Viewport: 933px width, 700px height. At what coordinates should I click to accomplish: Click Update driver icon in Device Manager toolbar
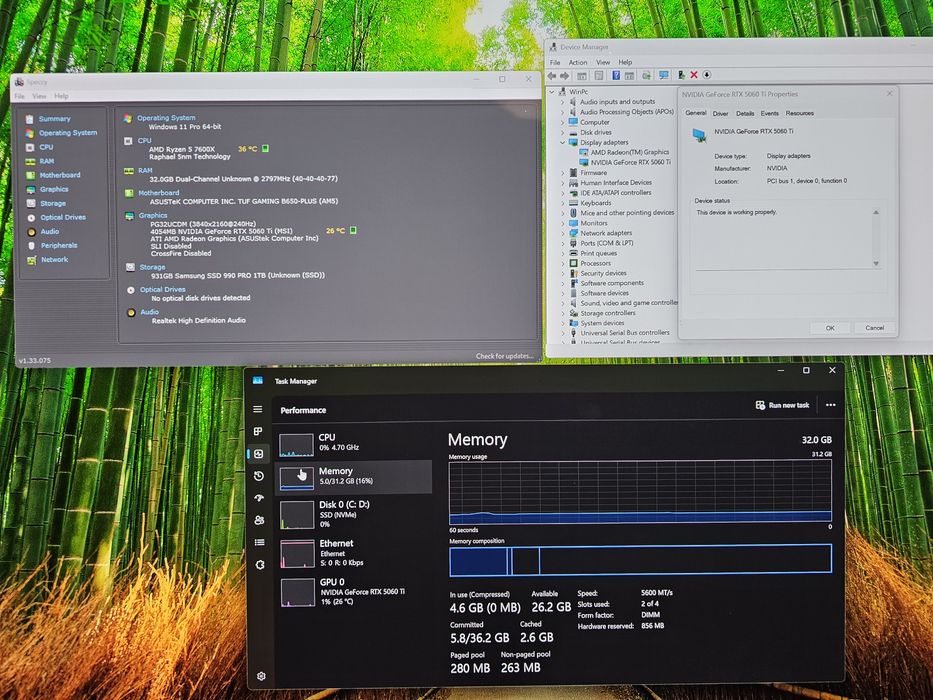coord(681,75)
